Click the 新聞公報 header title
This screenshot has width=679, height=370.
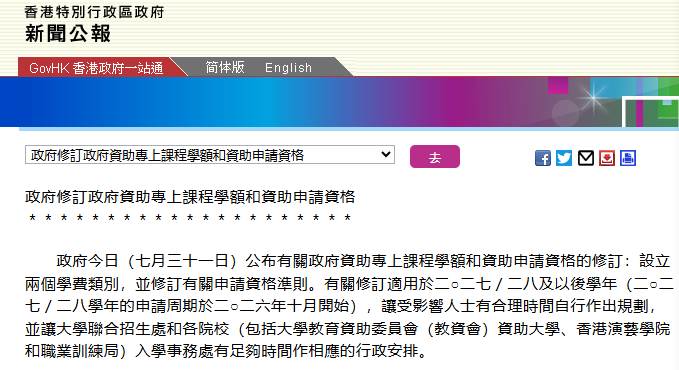coord(68,34)
